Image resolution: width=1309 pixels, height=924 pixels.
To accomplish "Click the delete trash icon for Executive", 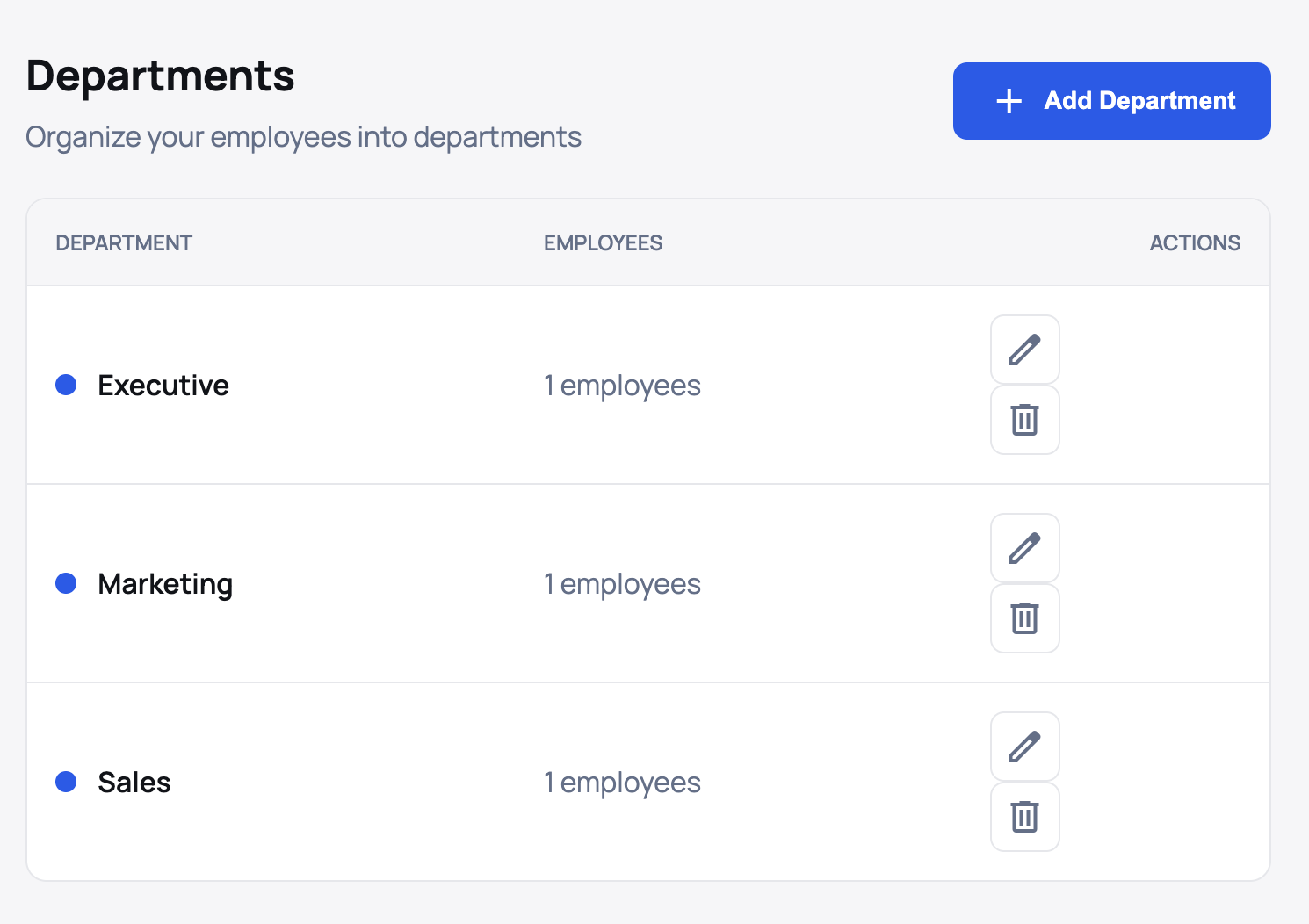I will pos(1024,420).
